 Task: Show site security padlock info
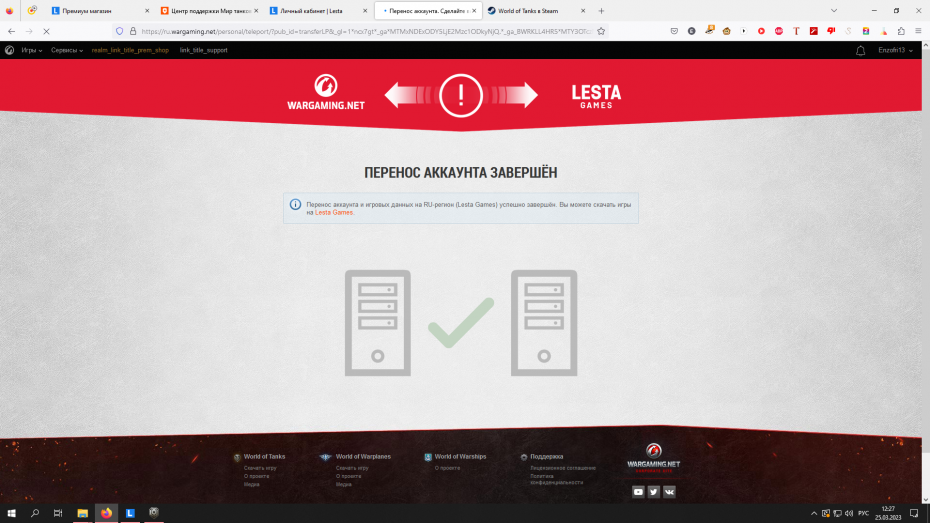133,31
